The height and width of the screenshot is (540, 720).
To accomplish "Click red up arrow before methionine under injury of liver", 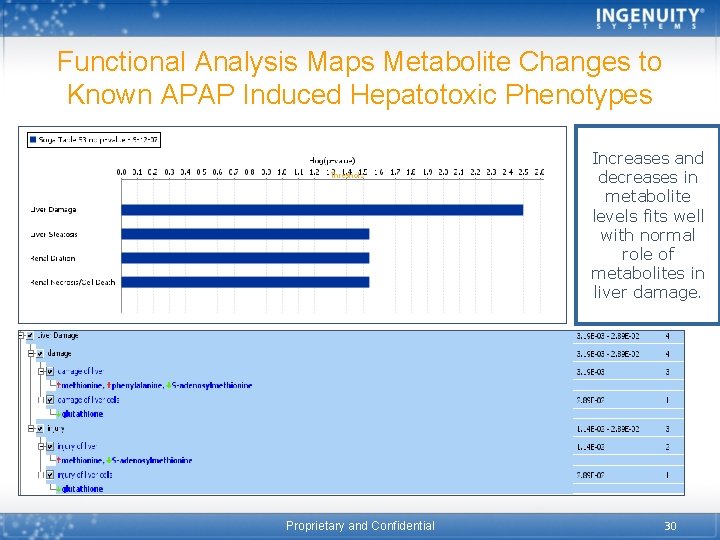I will coord(58,460).
